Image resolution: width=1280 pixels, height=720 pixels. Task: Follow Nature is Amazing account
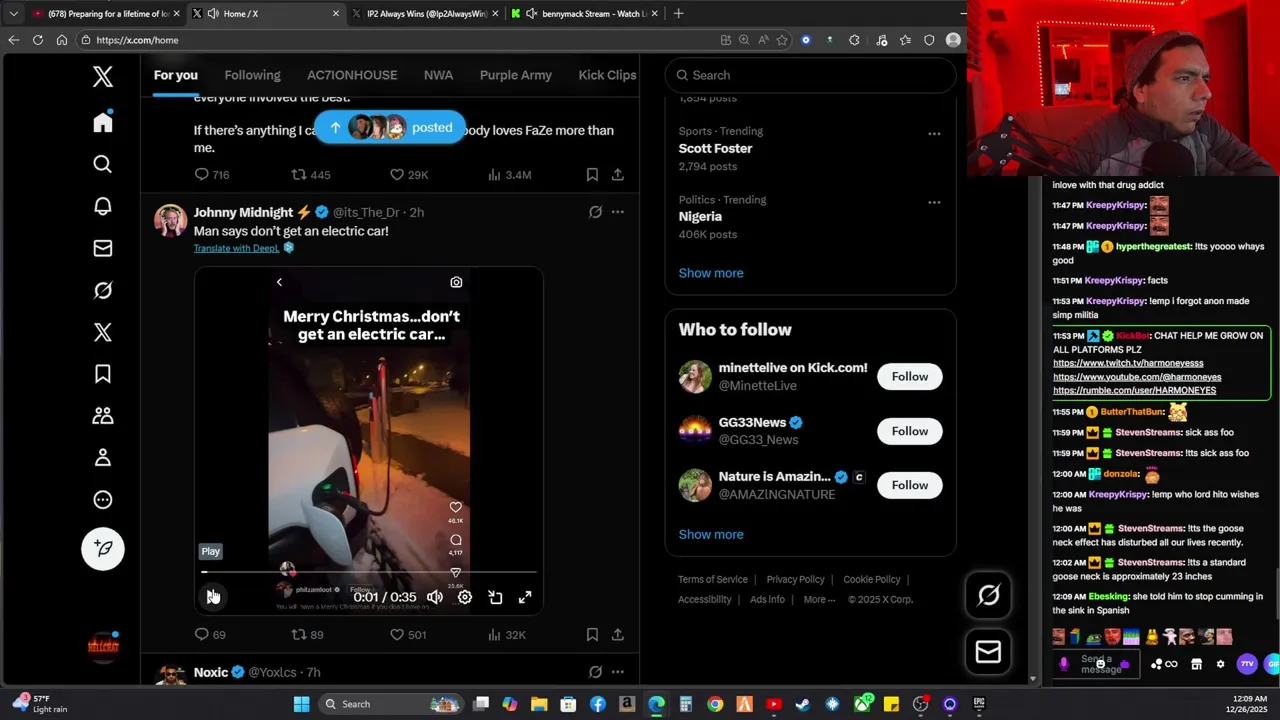[910, 485]
